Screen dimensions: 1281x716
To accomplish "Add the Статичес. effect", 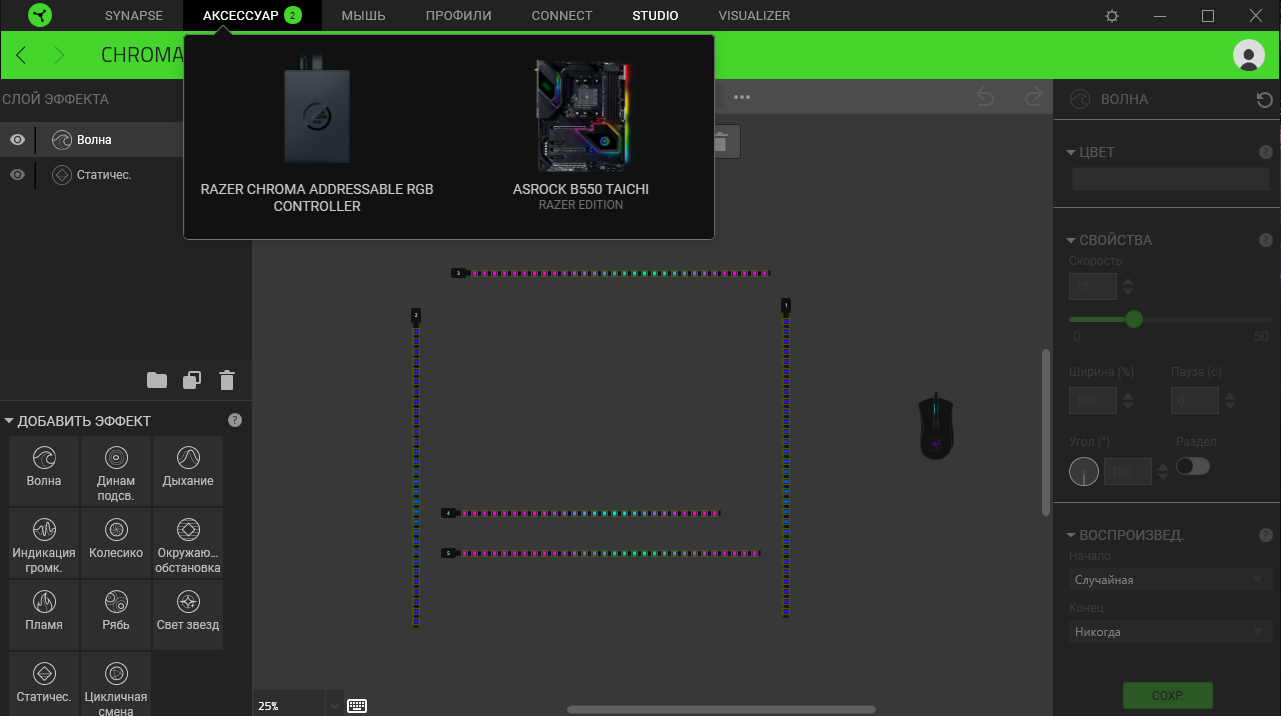I will point(44,684).
